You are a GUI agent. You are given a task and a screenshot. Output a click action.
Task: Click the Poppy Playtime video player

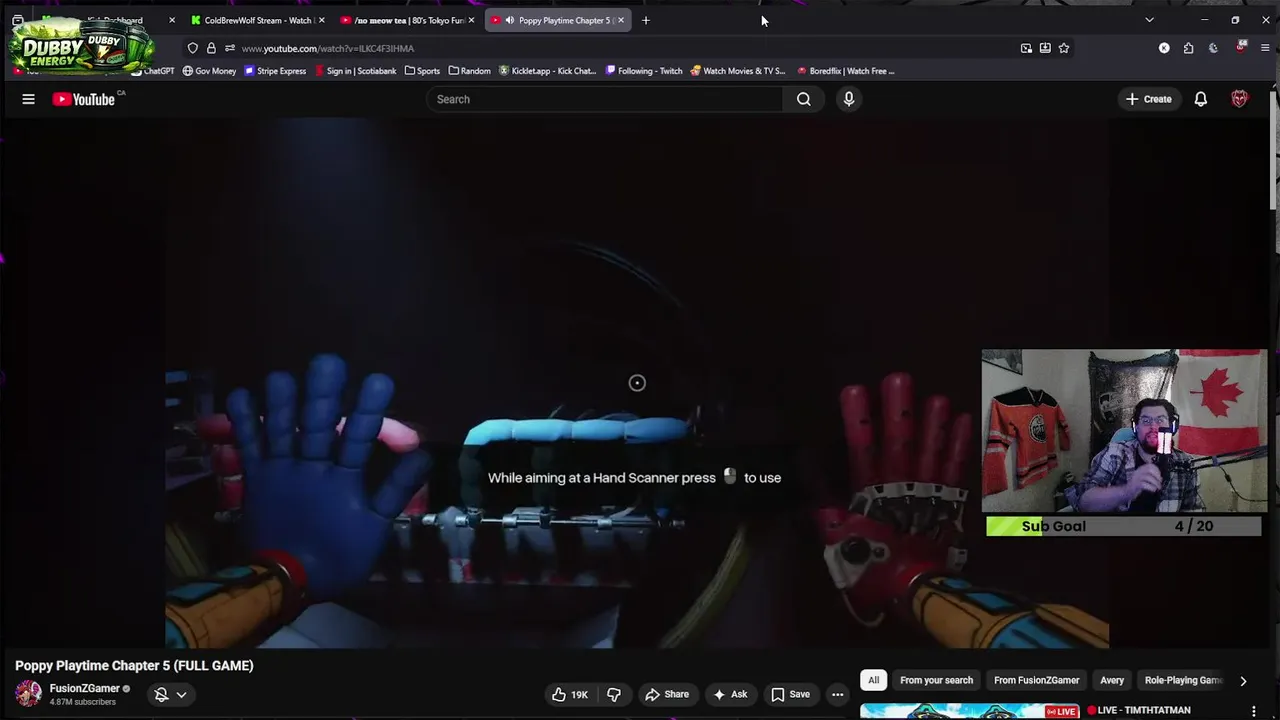[637, 383]
